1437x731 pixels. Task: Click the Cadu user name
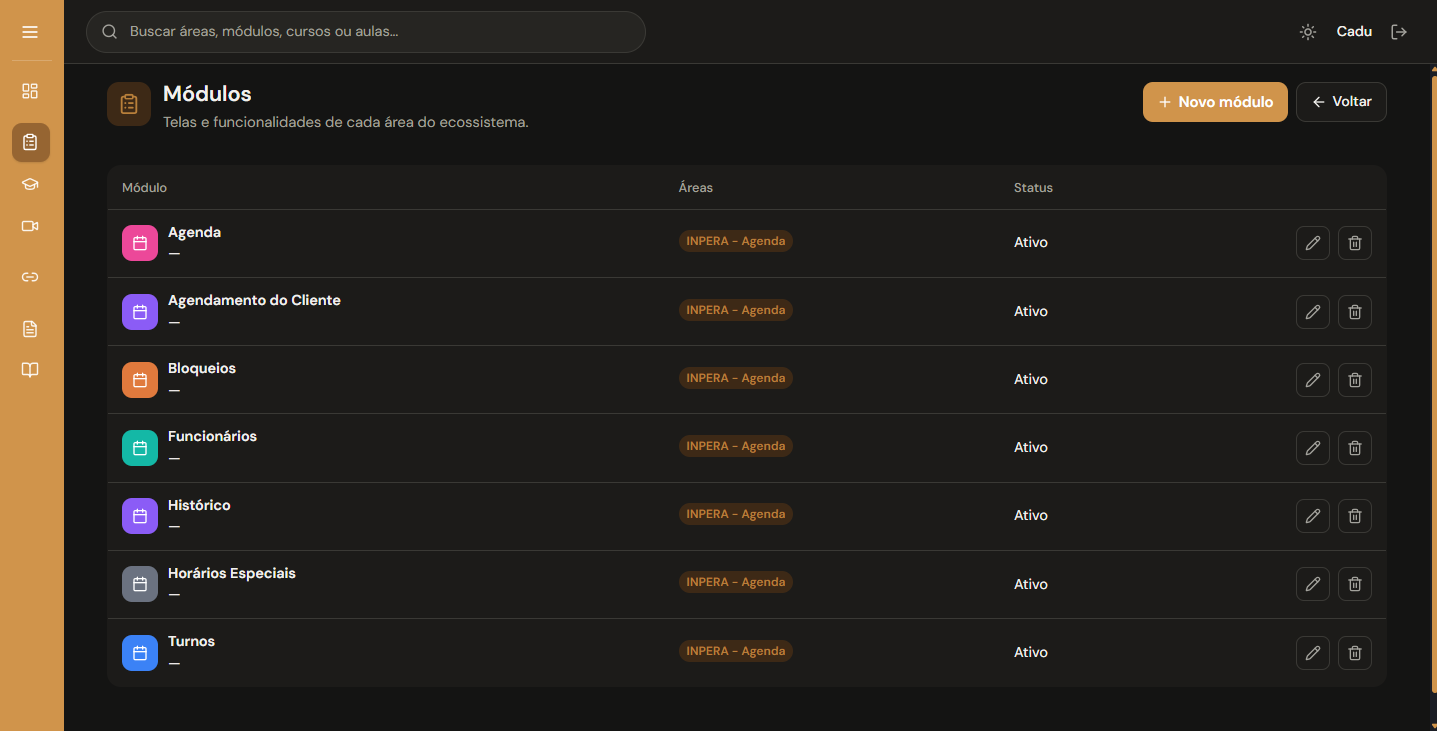coord(1354,32)
